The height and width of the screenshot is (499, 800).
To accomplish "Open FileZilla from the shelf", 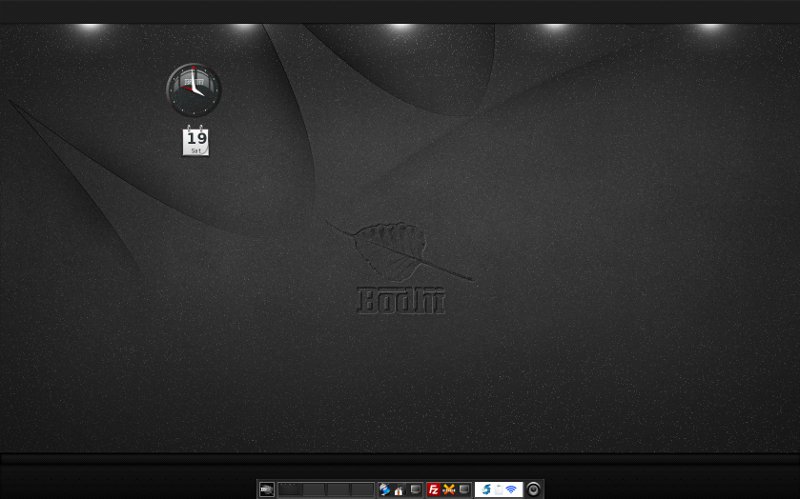I will tap(433, 490).
